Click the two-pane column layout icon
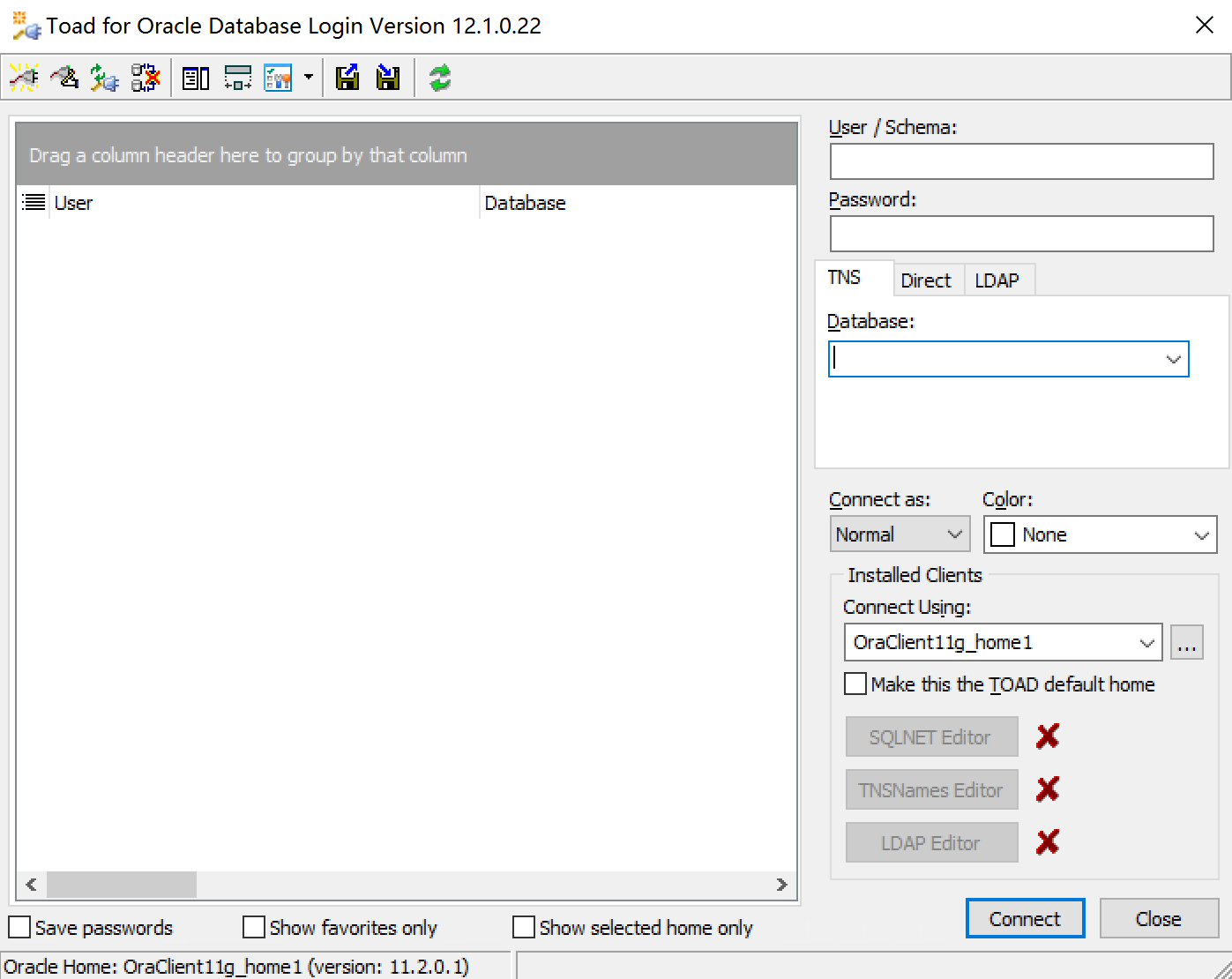 point(196,78)
